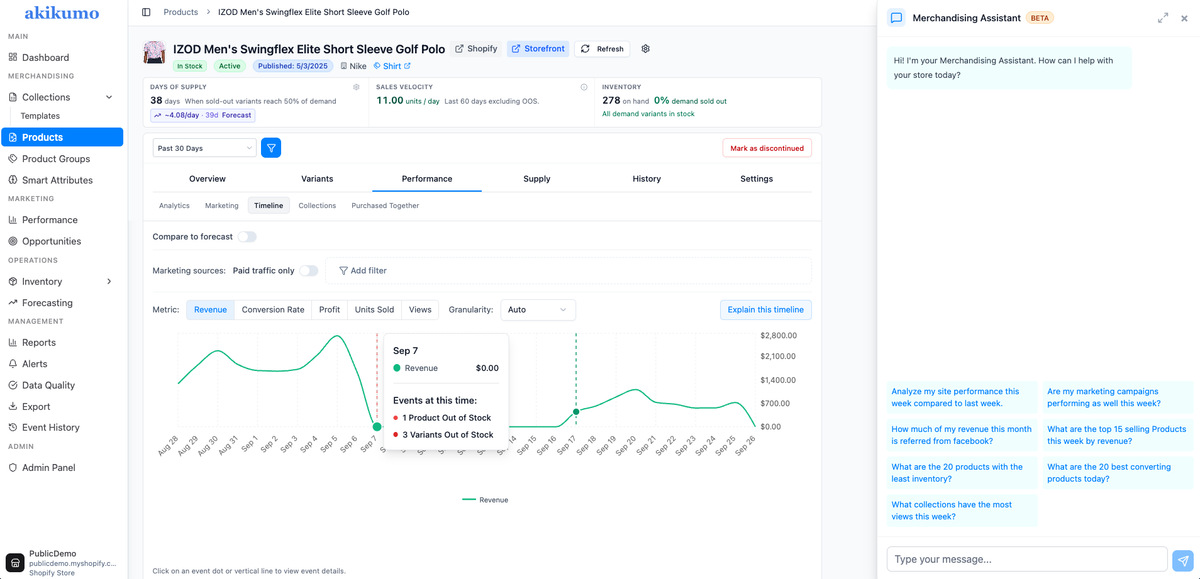Viewport: 1200px width, 579px height.
Task: Expand the Merchandising Assistant panel
Action: pyautogui.click(x=1163, y=18)
